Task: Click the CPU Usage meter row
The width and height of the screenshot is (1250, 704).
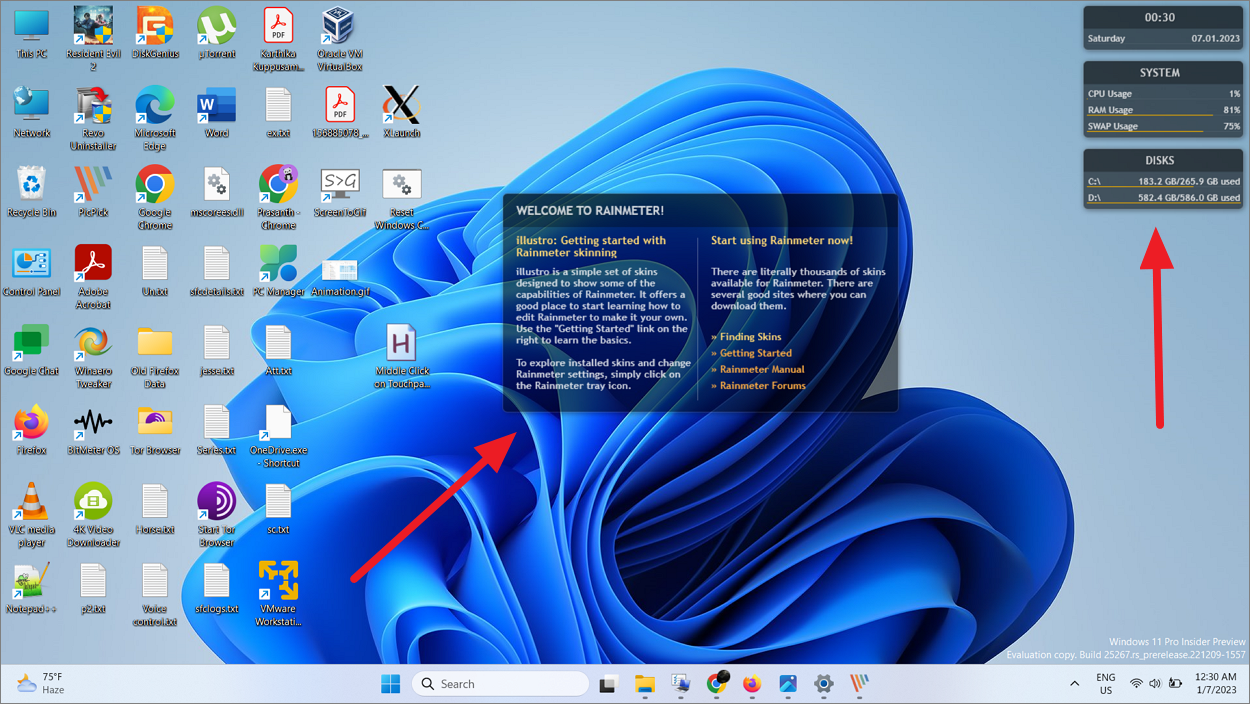Action: tap(1164, 94)
